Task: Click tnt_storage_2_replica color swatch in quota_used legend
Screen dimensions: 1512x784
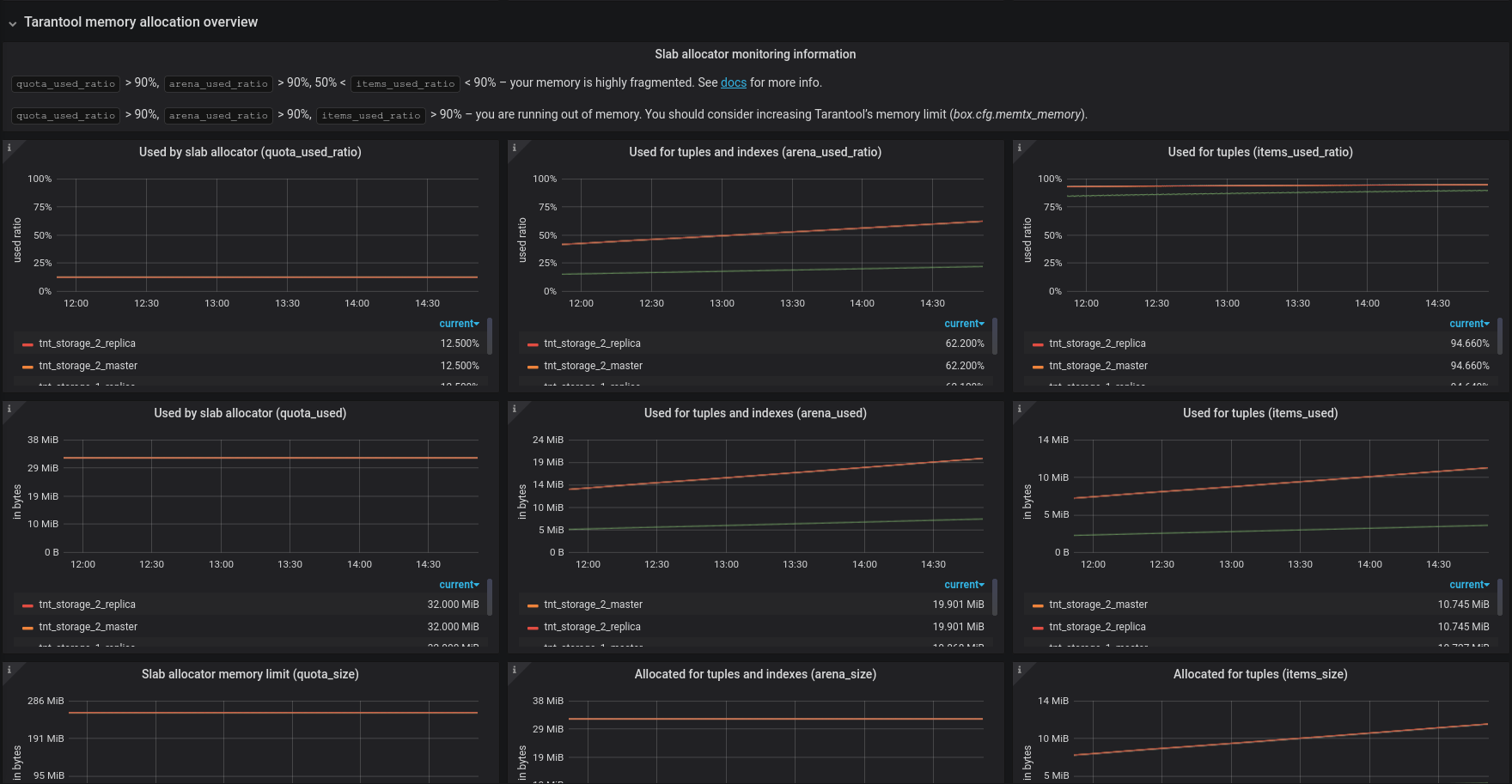Action: (28, 605)
